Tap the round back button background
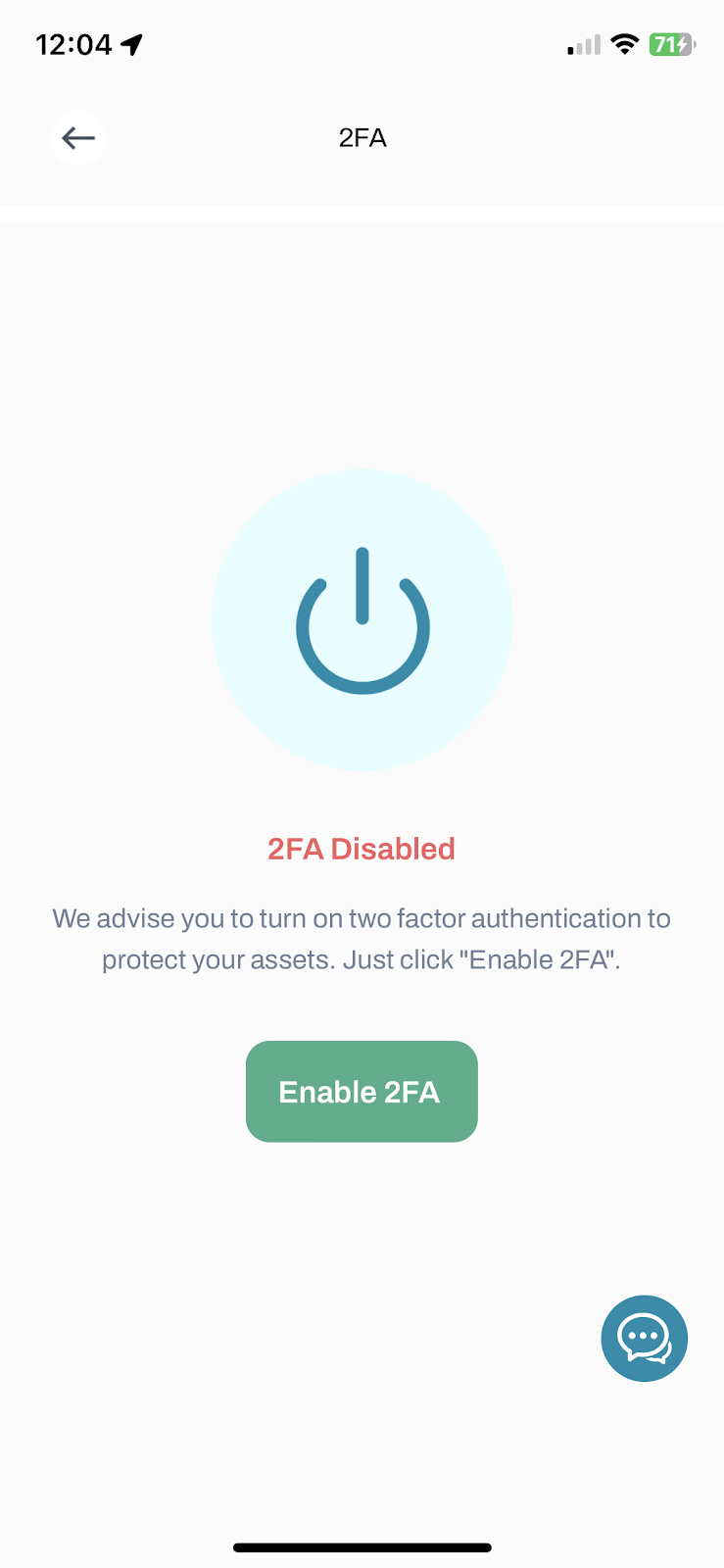724x1568 pixels. [77, 138]
